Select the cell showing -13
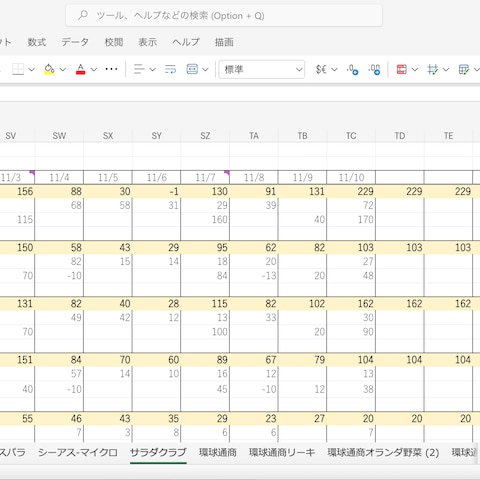 [254, 275]
